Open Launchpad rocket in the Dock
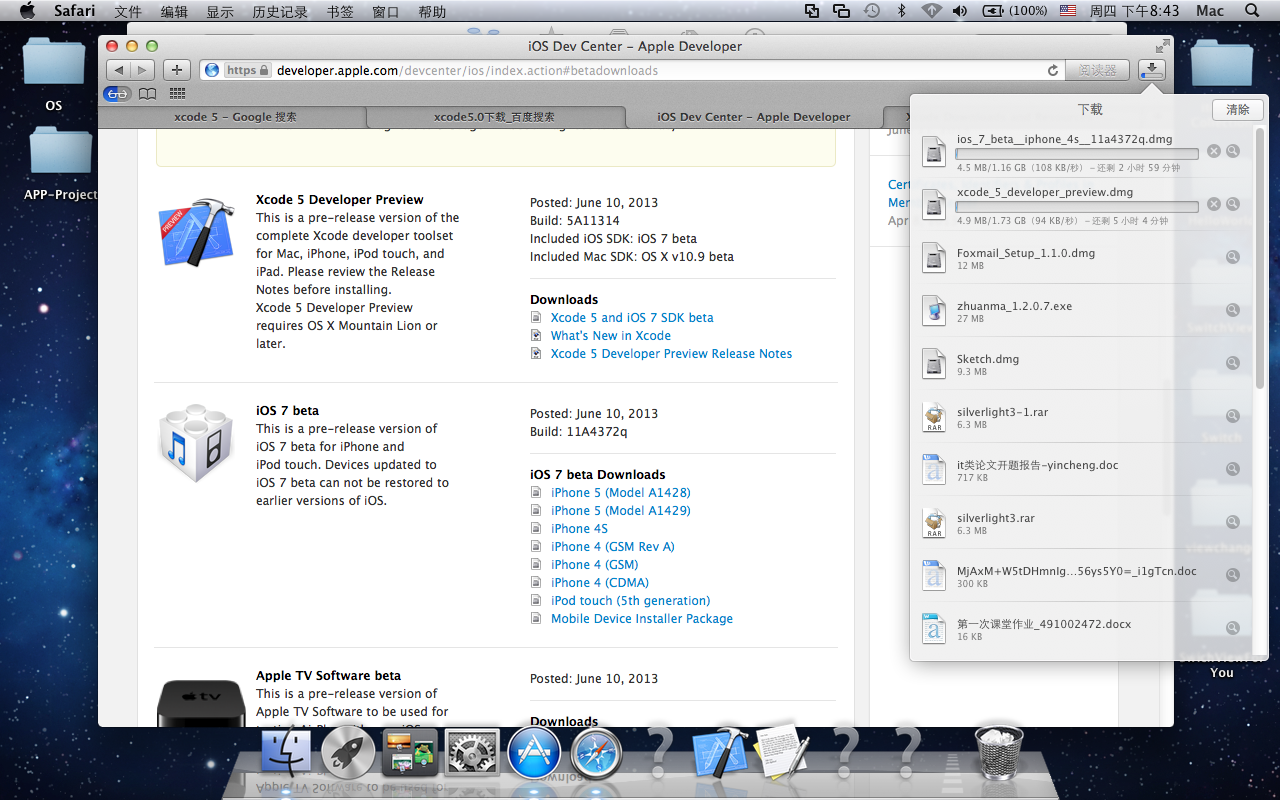Viewport: 1280px width, 800px height. tap(348, 752)
